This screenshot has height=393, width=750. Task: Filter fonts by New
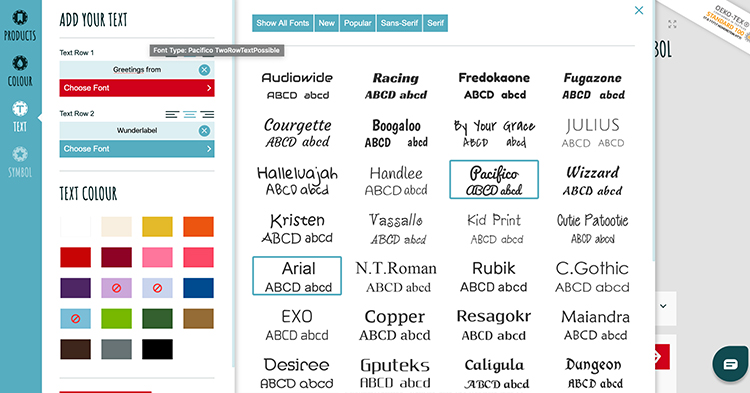(327, 23)
